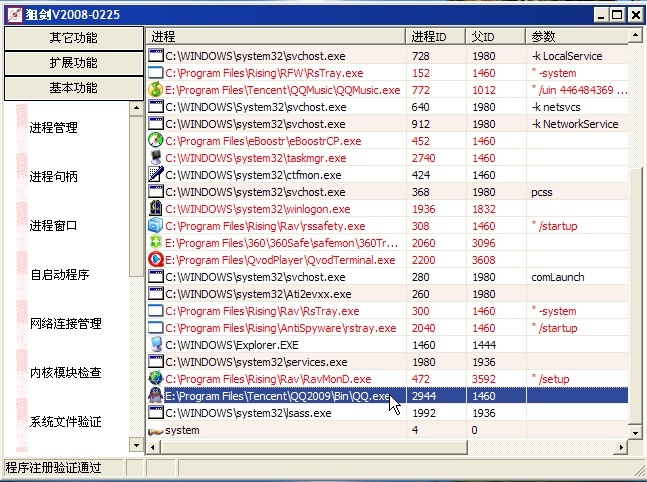Click the '-k NetworkService' parameter cell
This screenshot has width=647, height=482.
(575, 124)
